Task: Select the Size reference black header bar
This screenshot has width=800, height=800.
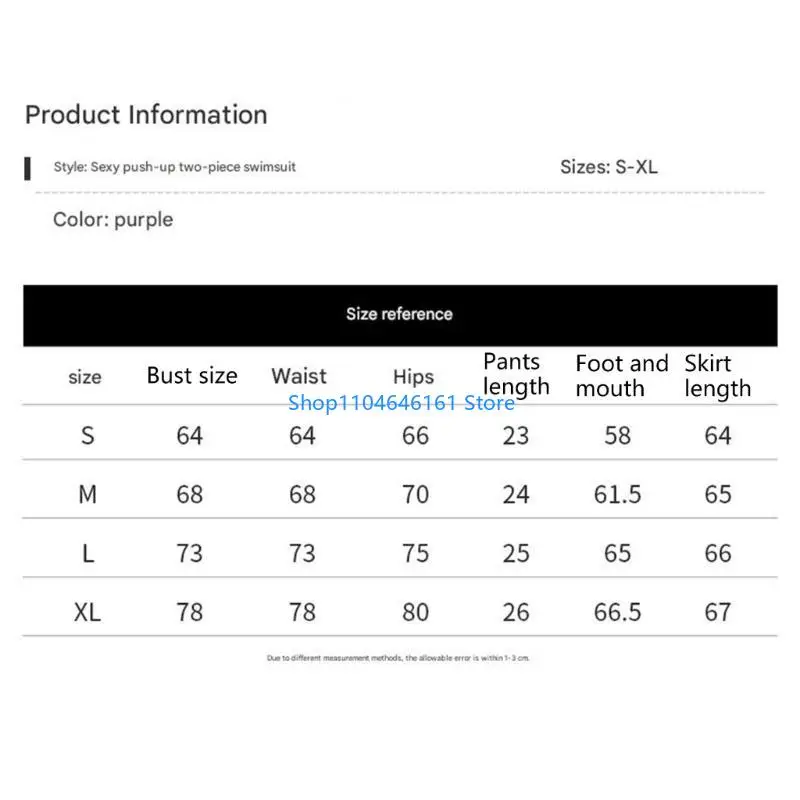Action: [400, 314]
